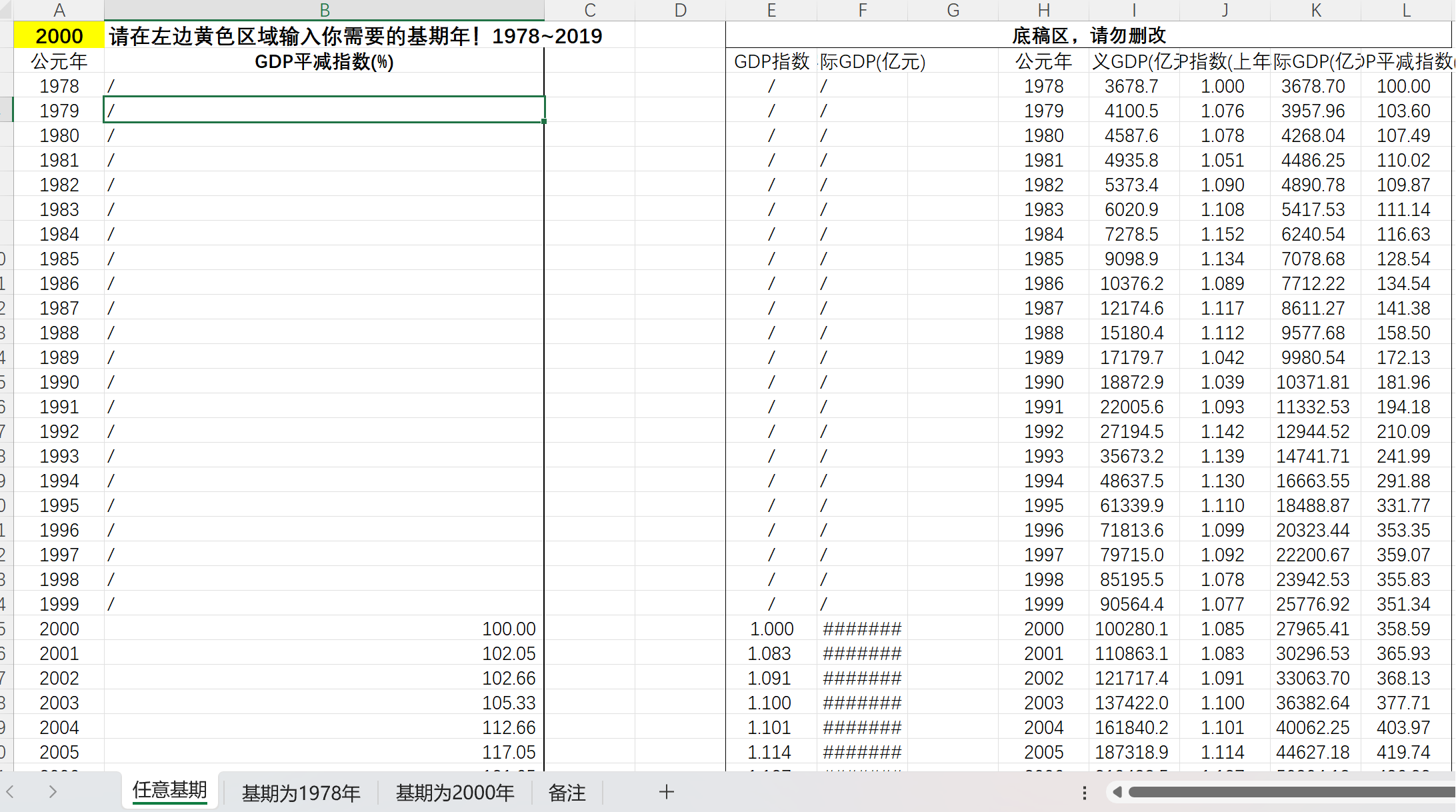Select column H header
Image resolution: width=1456 pixels, height=812 pixels.
1043,10
